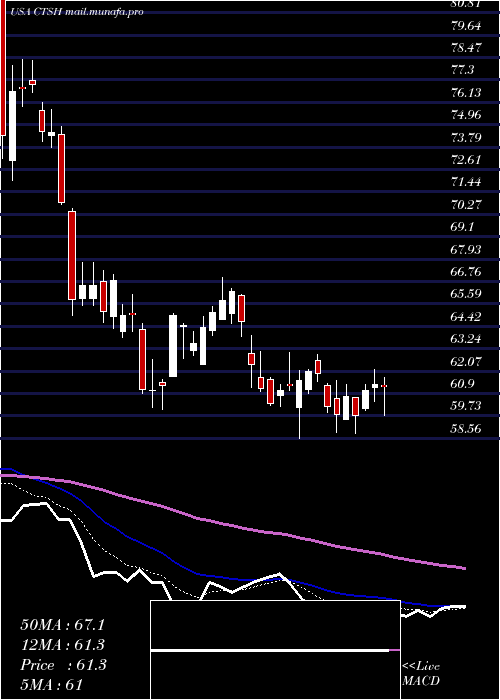This screenshot has height=700, width=500.
Task: Click the 'USA CTSH mail.munafa.pro' chart title
Action: tap(75, 12)
